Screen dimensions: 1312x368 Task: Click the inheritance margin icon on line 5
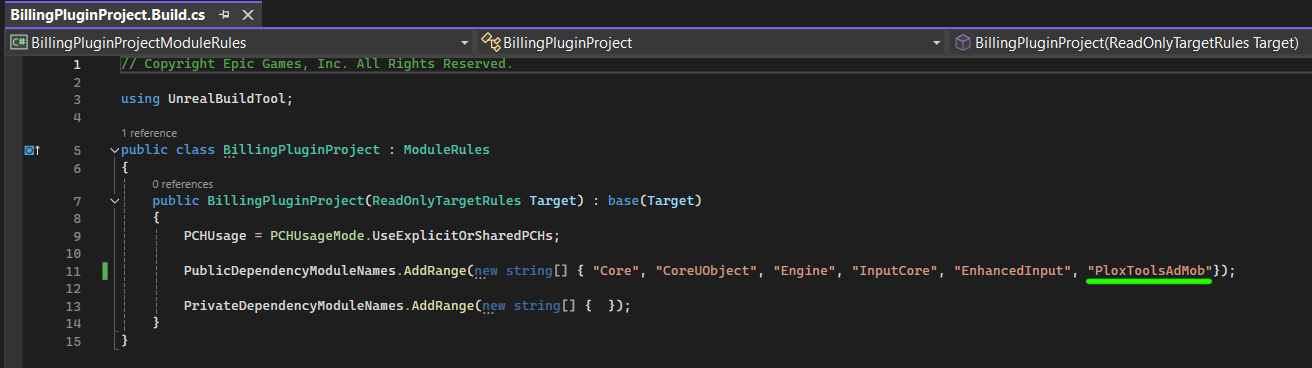coord(32,150)
